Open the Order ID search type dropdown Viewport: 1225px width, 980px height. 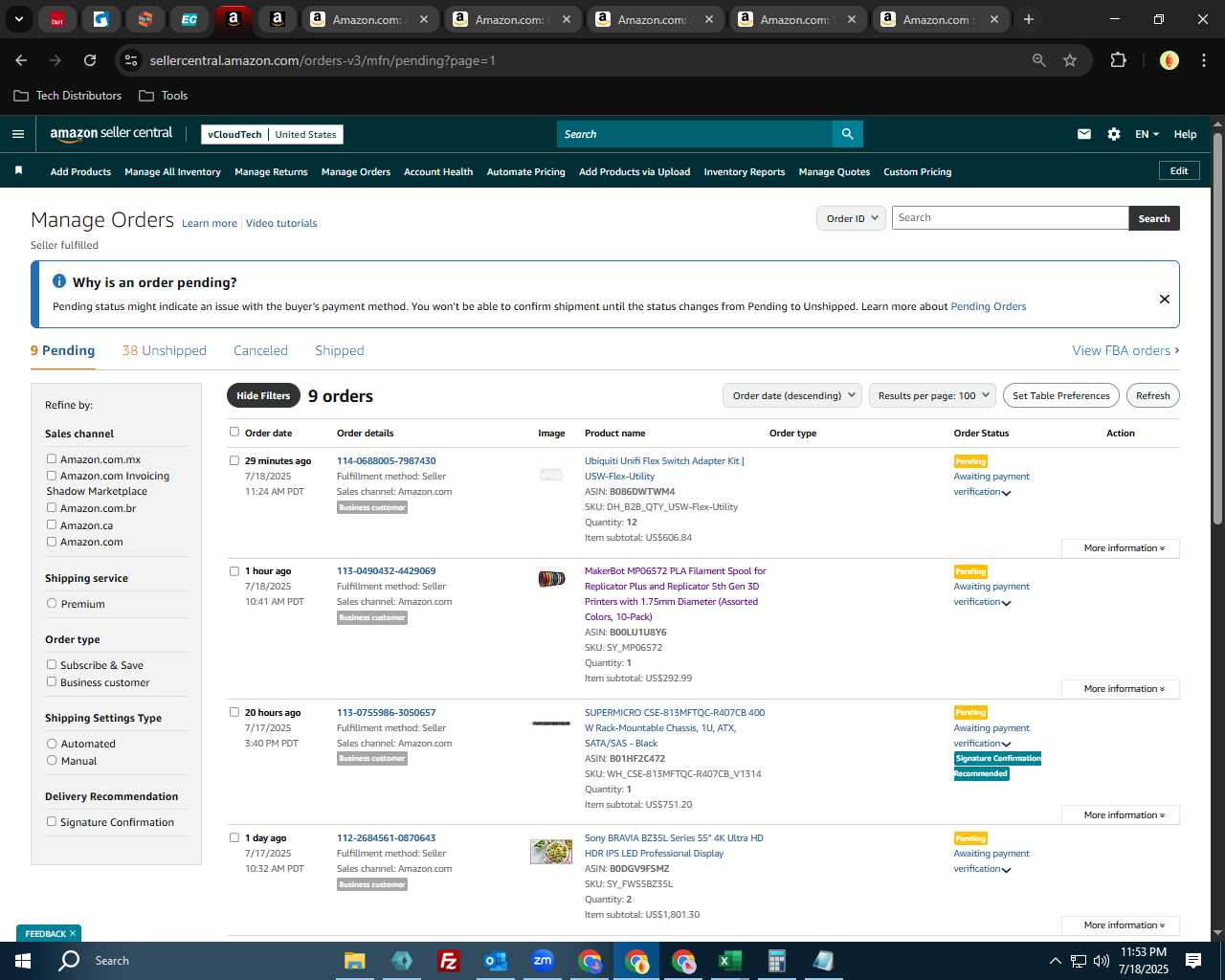[851, 218]
